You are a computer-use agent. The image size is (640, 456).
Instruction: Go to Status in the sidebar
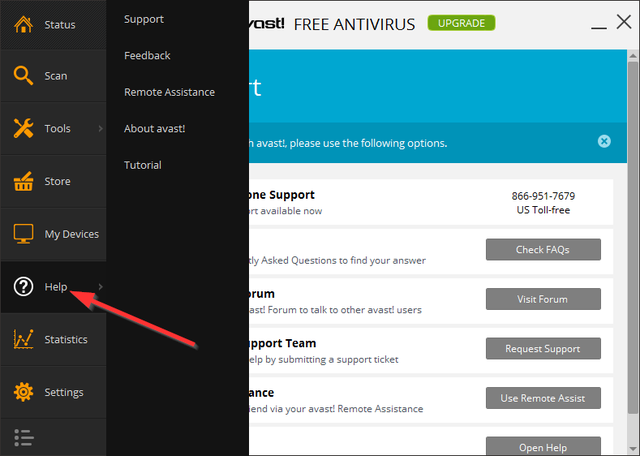pyautogui.click(x=60, y=25)
